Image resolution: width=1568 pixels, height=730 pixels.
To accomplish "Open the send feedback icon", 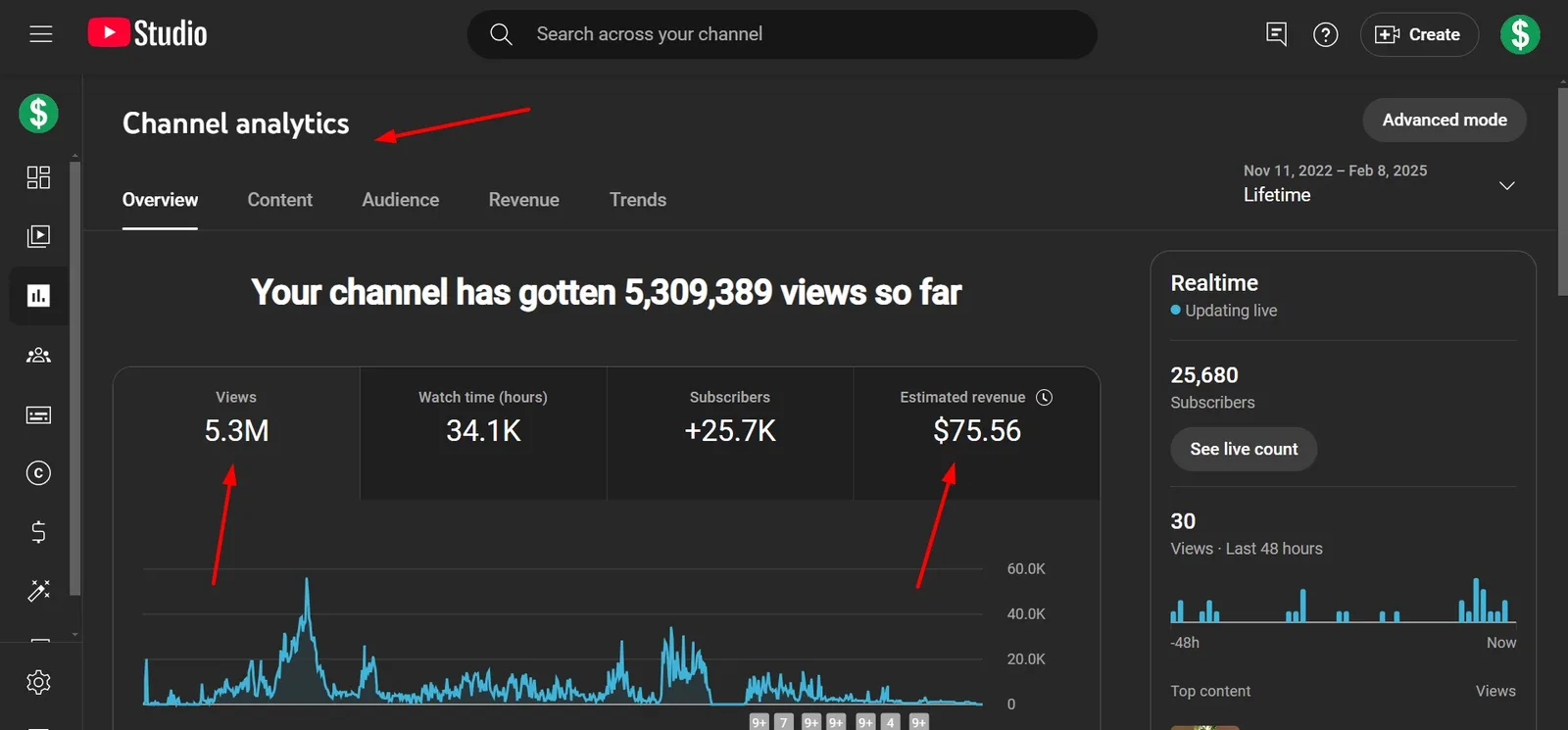I will click(x=1276, y=35).
